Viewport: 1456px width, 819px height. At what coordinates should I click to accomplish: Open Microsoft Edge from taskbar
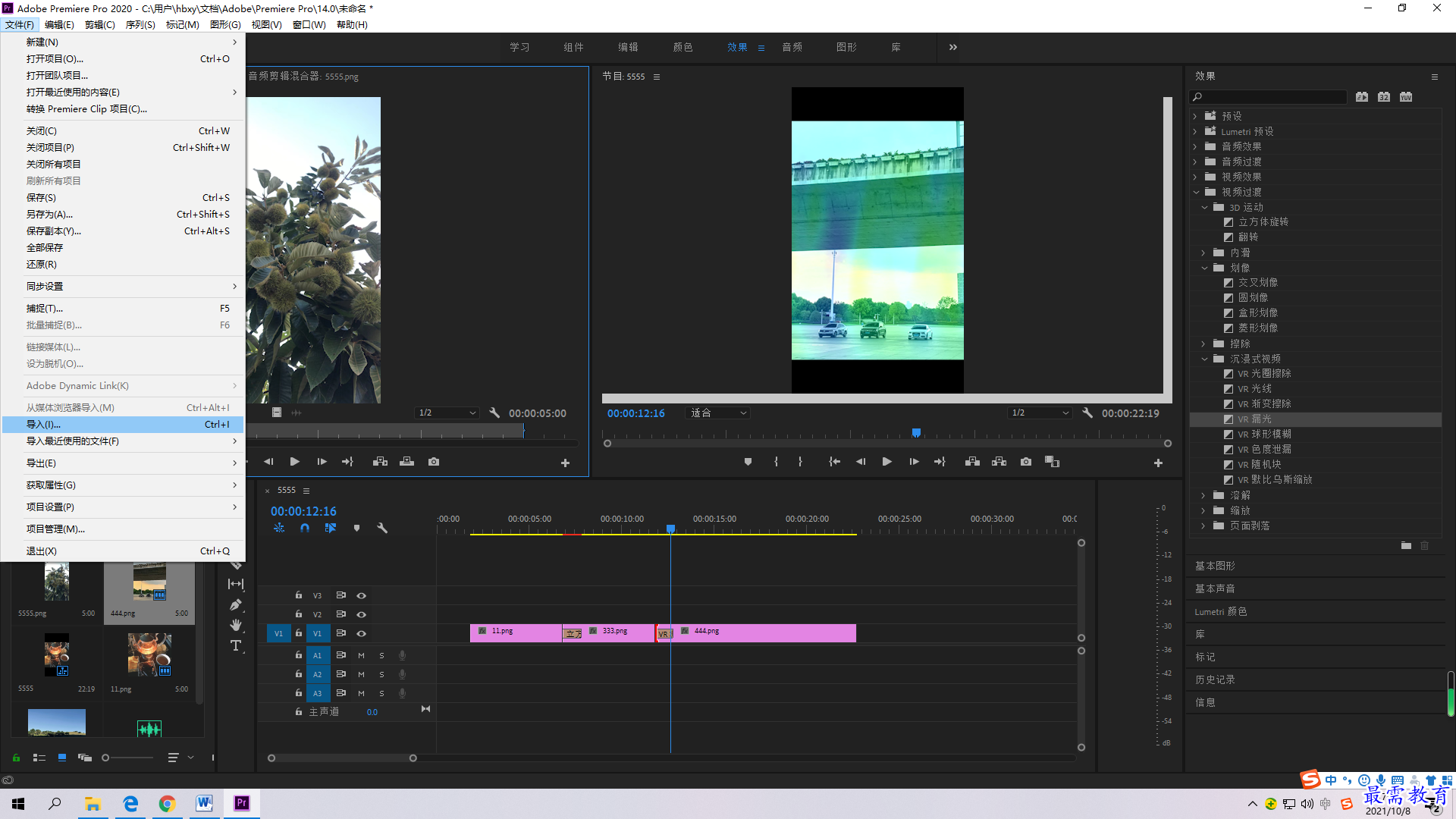[x=130, y=803]
